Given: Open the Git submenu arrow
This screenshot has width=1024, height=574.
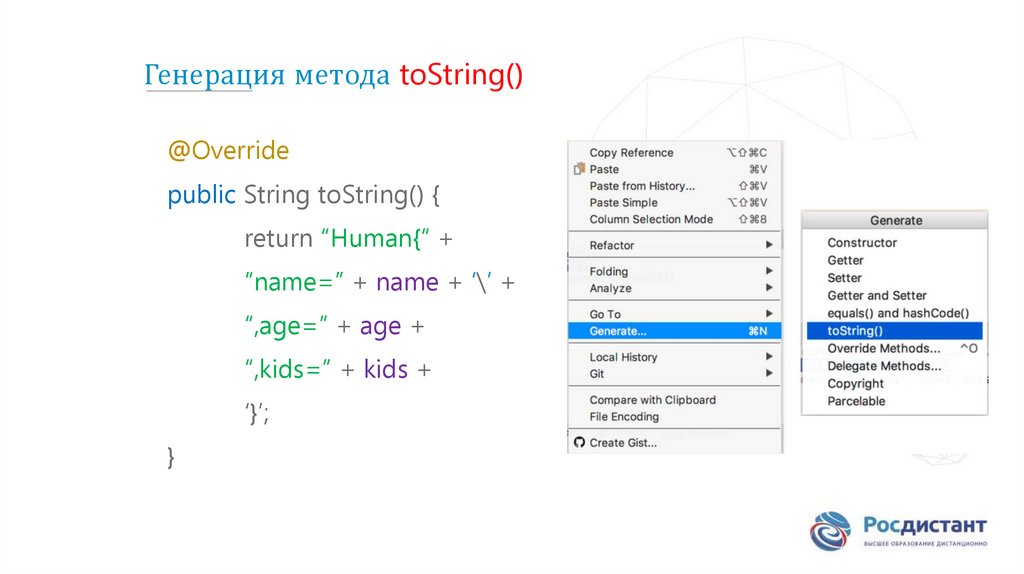Looking at the screenshot, I should (768, 374).
